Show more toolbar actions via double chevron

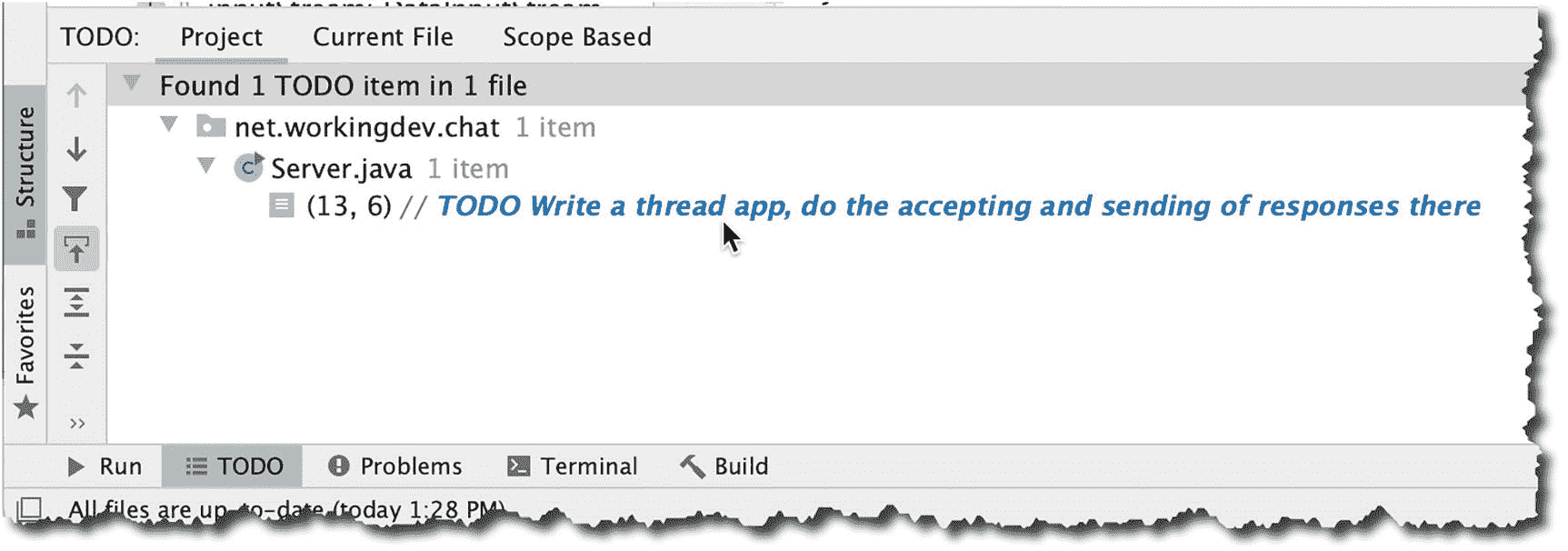click(77, 423)
